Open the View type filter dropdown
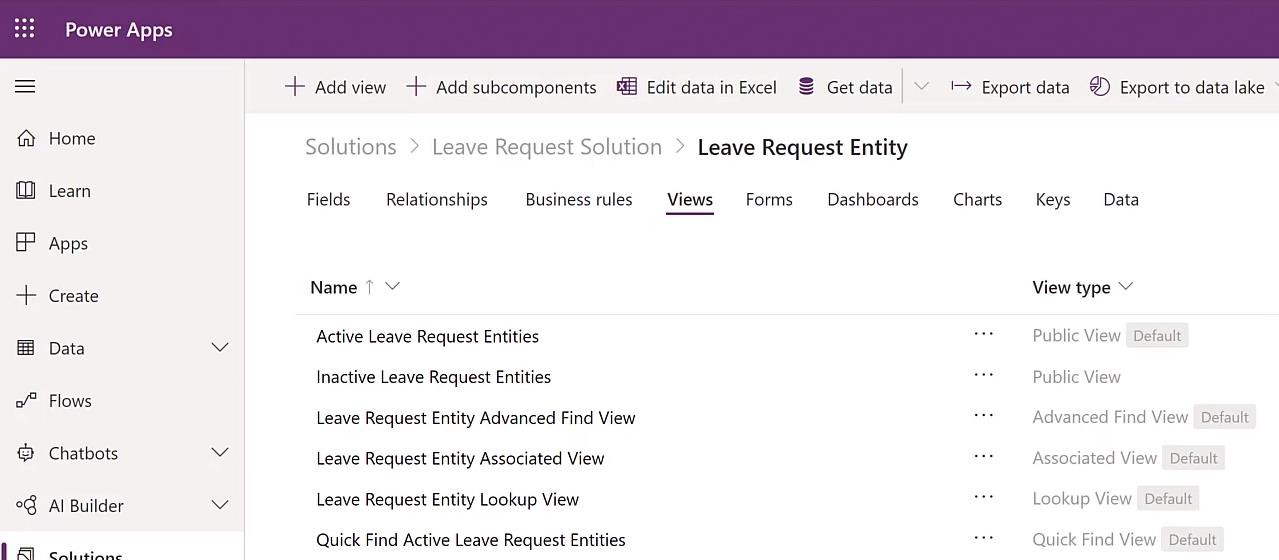The height and width of the screenshot is (560, 1279). pyautogui.click(x=1126, y=287)
